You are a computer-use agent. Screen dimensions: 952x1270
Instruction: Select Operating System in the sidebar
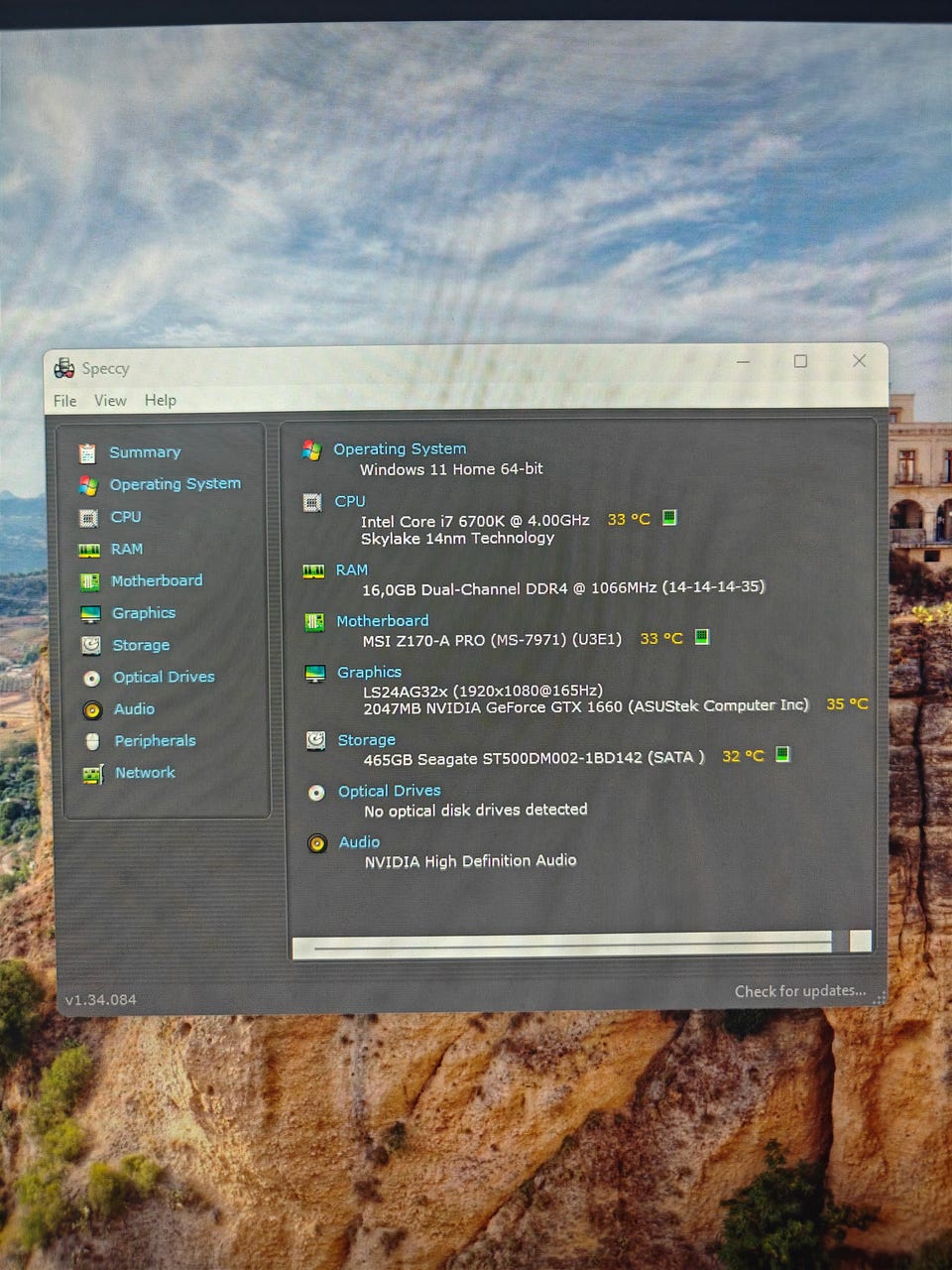tap(176, 484)
